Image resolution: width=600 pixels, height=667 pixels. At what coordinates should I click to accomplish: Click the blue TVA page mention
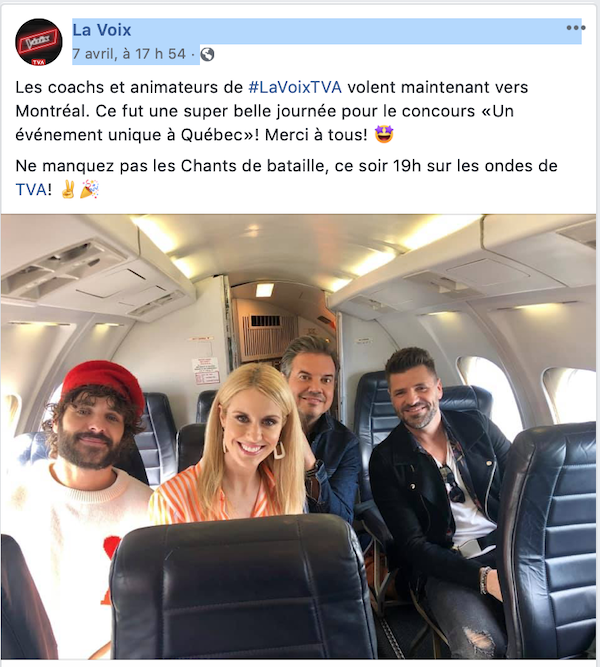(31, 190)
